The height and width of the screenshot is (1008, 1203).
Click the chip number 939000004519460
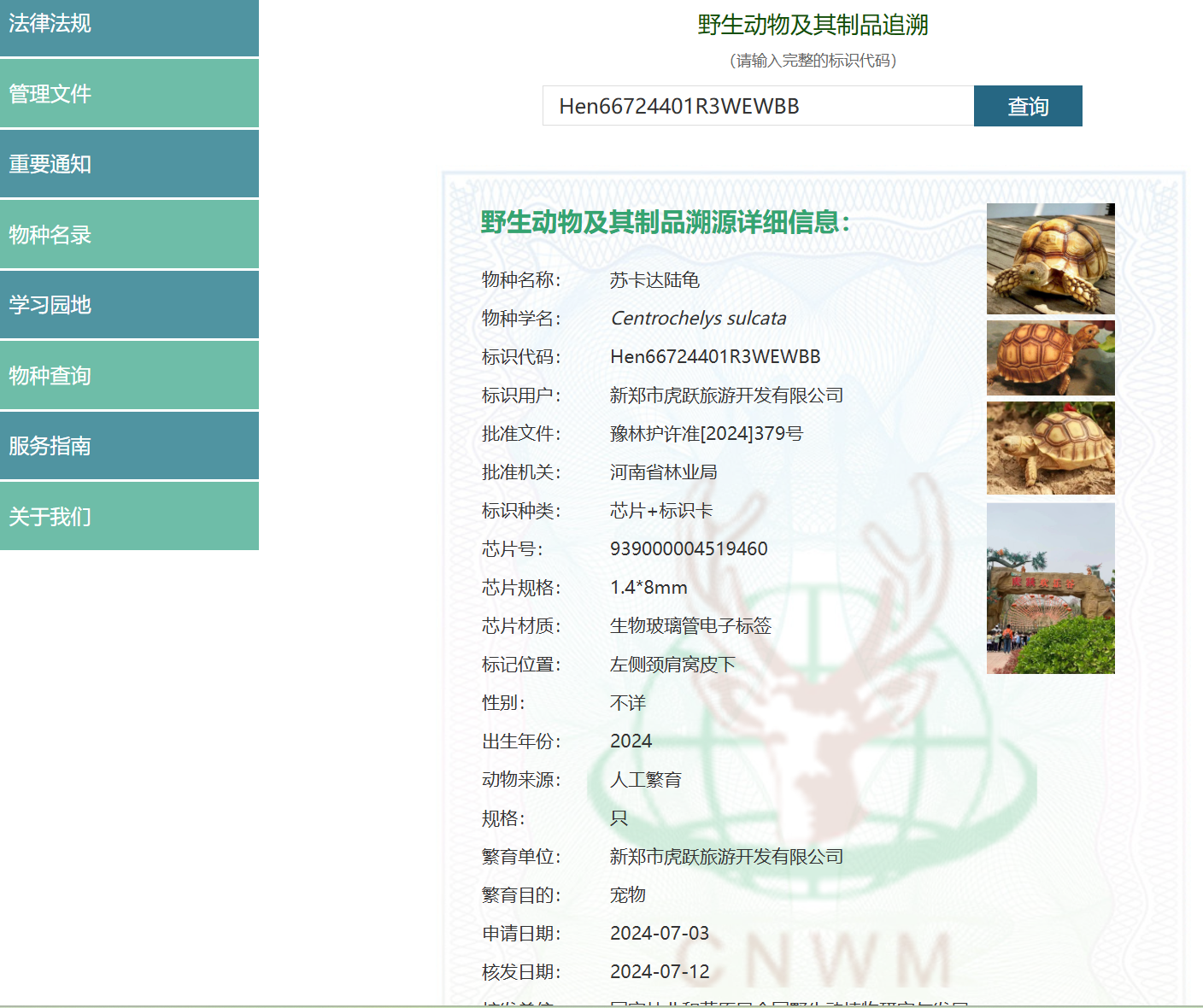pos(689,549)
